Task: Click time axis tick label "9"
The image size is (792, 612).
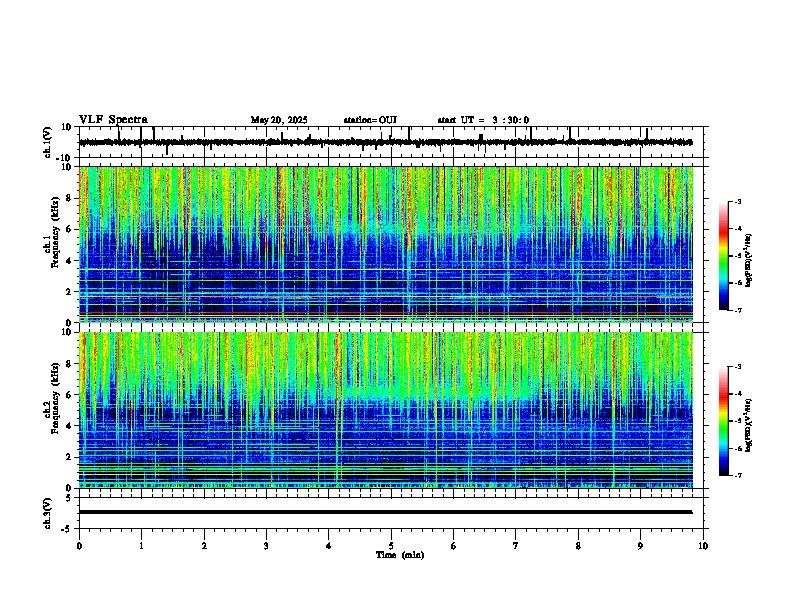Action: 640,546
